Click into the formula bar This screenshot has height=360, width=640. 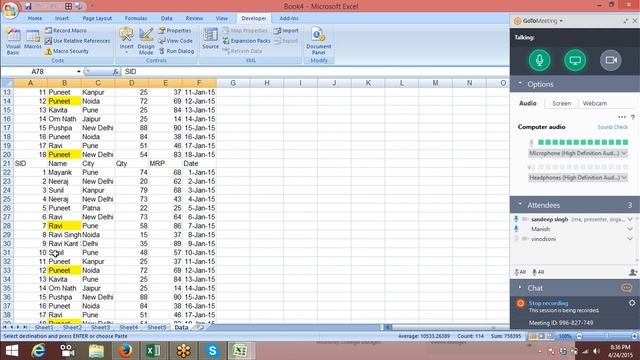coord(314,71)
